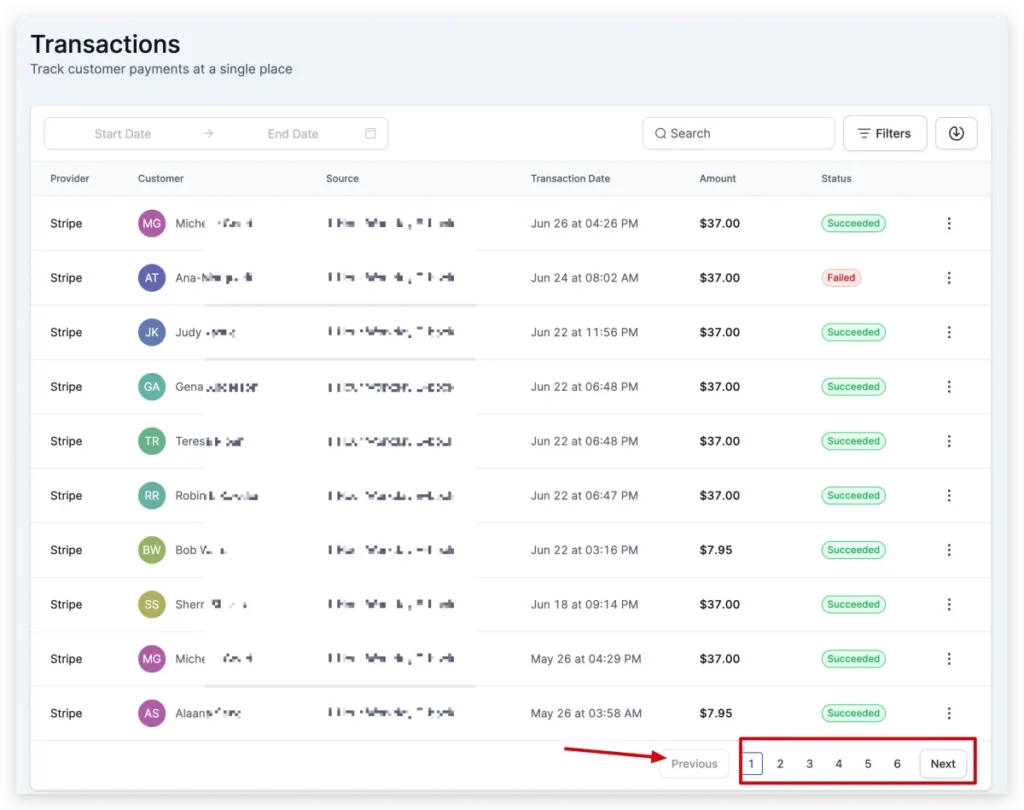Viewport: 1024px width, 810px height.
Task: Click the Search input field
Action: tap(738, 133)
